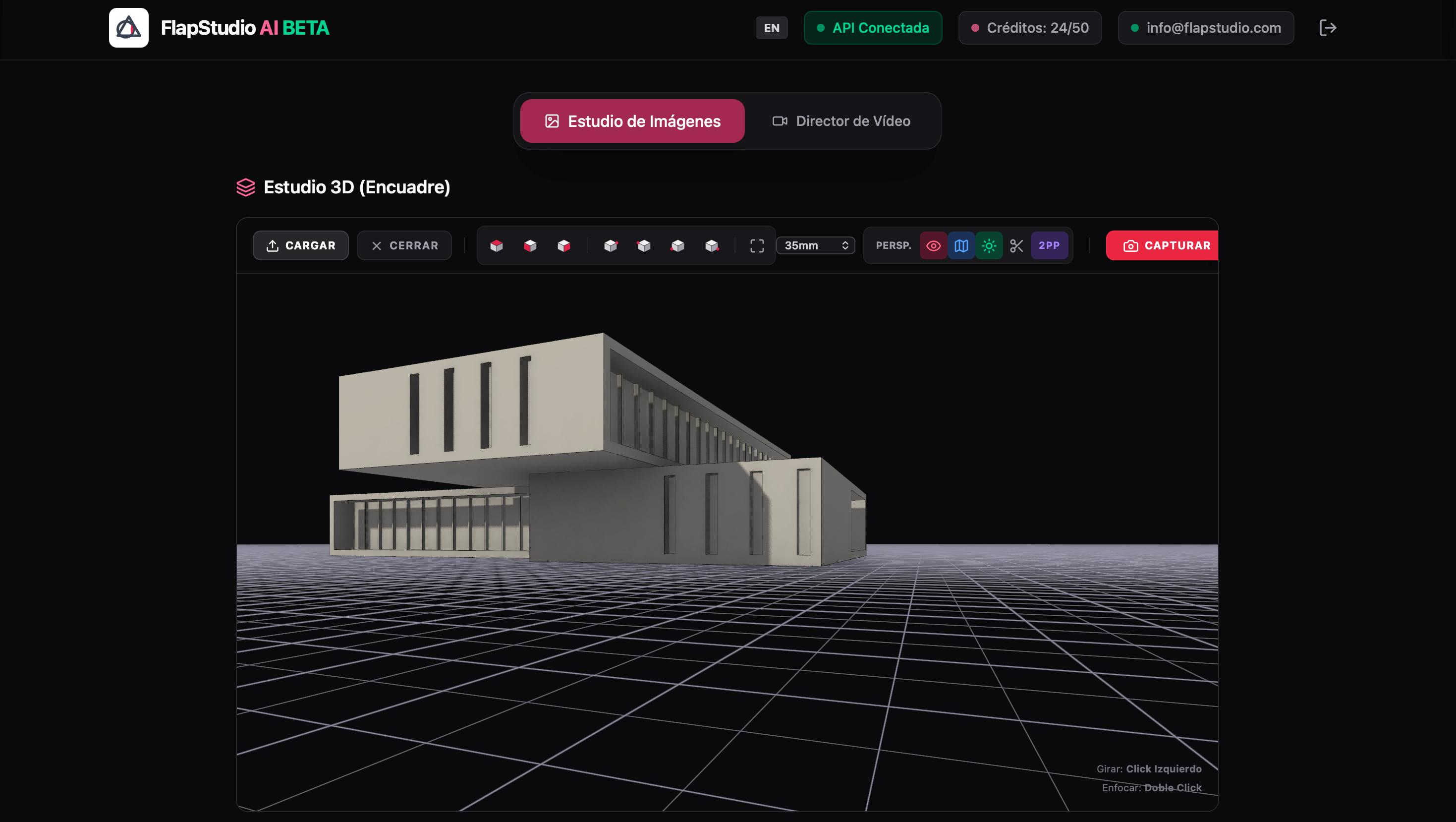Toggle 2PP two-point perspective mode
The height and width of the screenshot is (822, 1456).
tap(1049, 245)
